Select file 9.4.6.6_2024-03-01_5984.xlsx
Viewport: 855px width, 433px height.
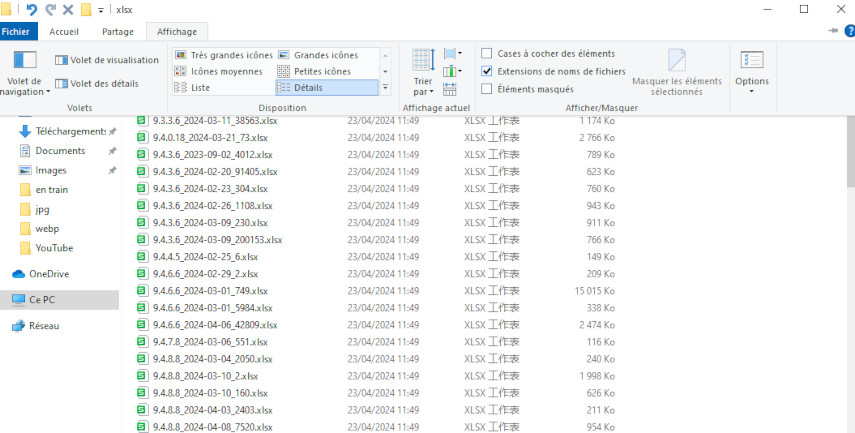click(213, 308)
